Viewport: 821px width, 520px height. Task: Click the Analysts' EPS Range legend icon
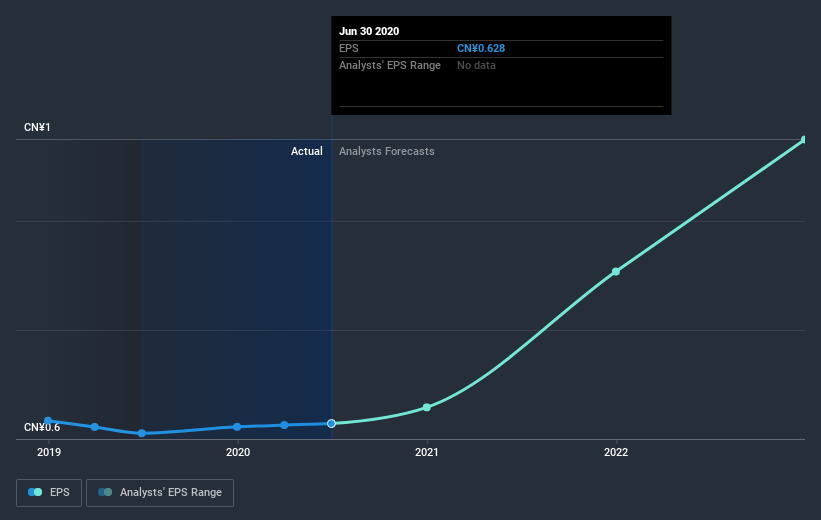tap(105, 492)
